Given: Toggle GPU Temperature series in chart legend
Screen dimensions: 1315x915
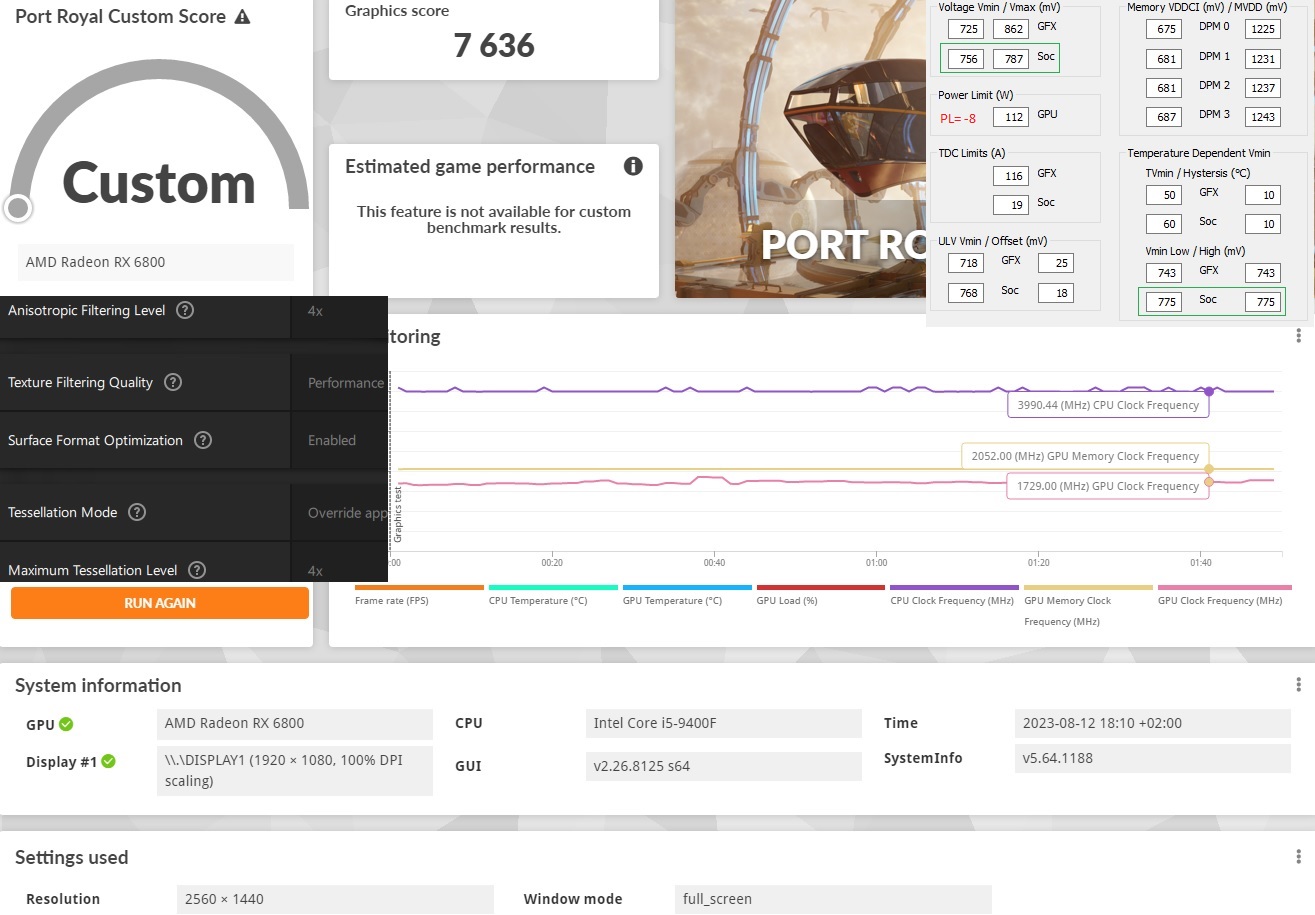Looking at the screenshot, I should pyautogui.click(x=687, y=595).
